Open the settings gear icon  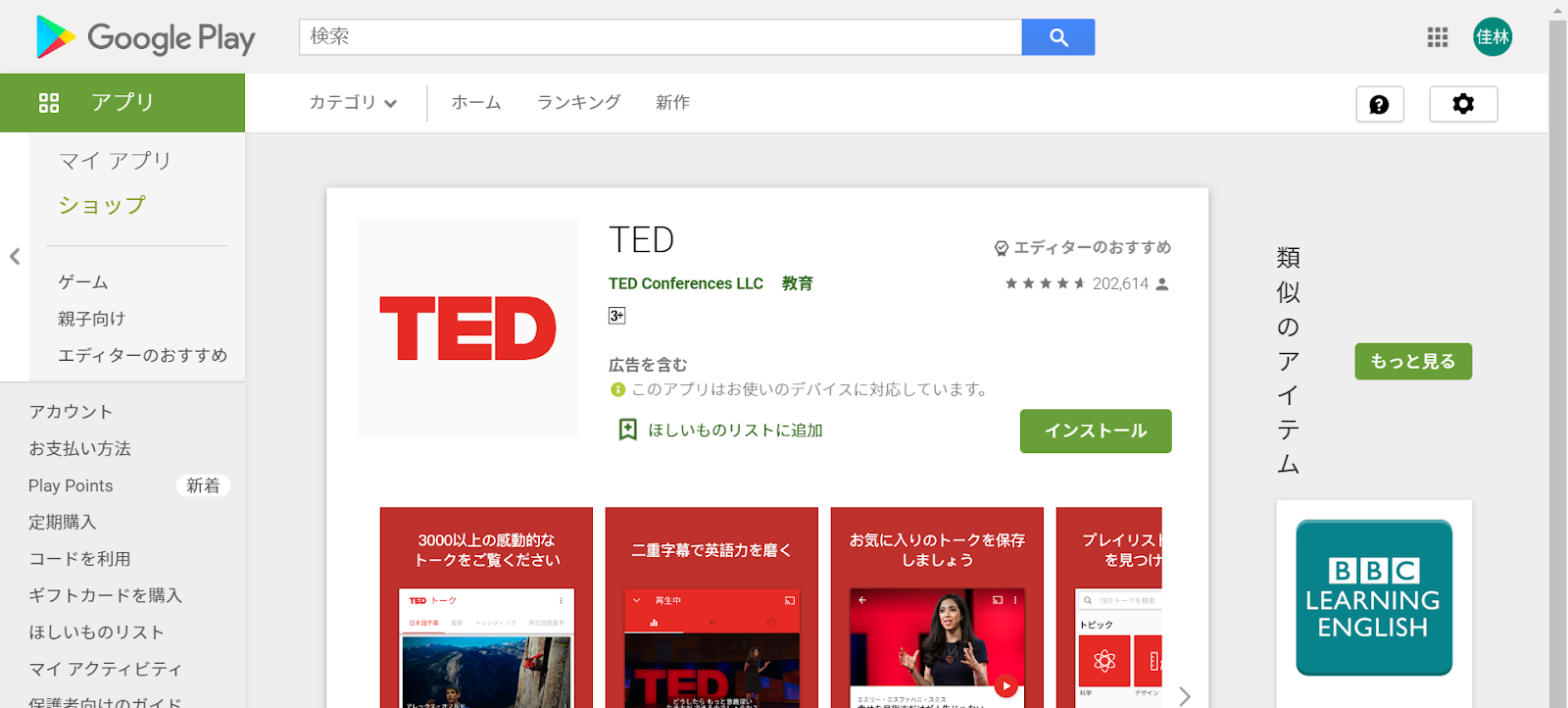tap(1463, 104)
